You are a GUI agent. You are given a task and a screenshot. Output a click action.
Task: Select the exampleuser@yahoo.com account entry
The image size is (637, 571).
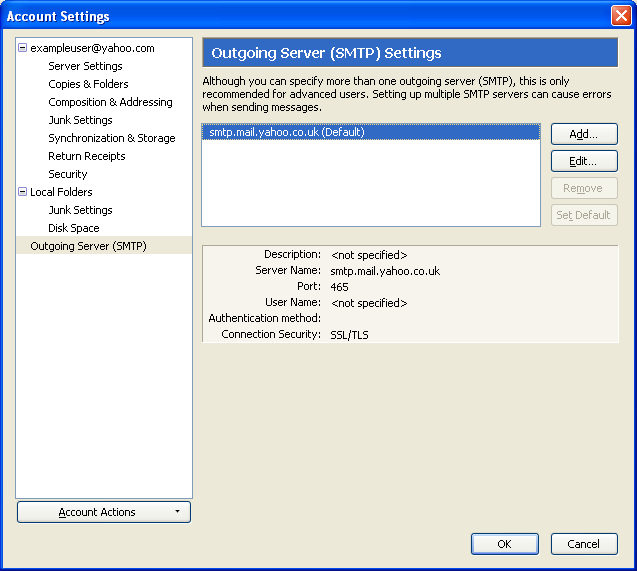(x=92, y=48)
